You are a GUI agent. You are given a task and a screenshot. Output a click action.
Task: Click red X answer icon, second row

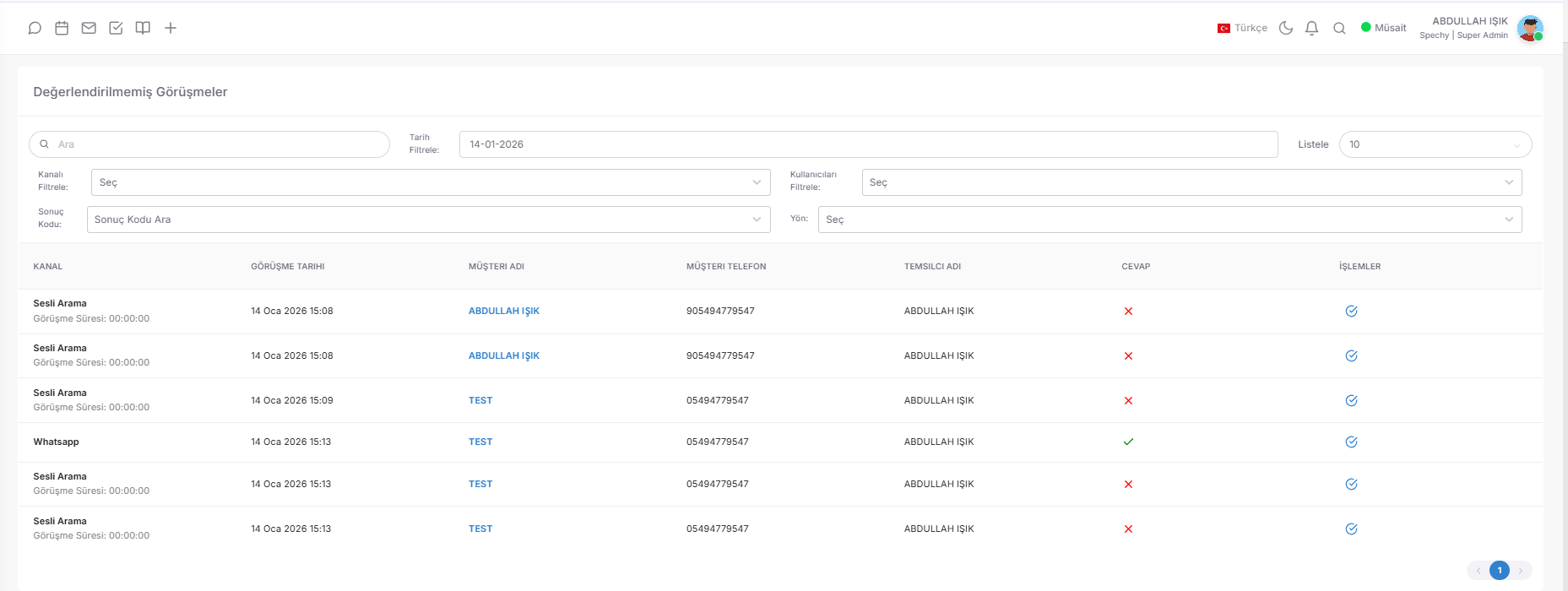(x=1128, y=356)
